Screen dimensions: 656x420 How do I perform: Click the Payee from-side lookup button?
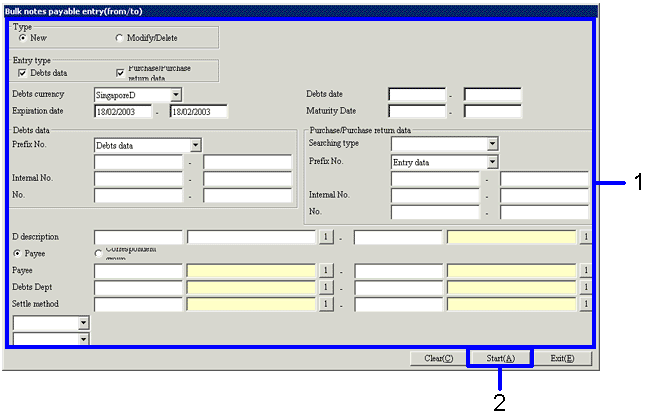tap(326, 271)
